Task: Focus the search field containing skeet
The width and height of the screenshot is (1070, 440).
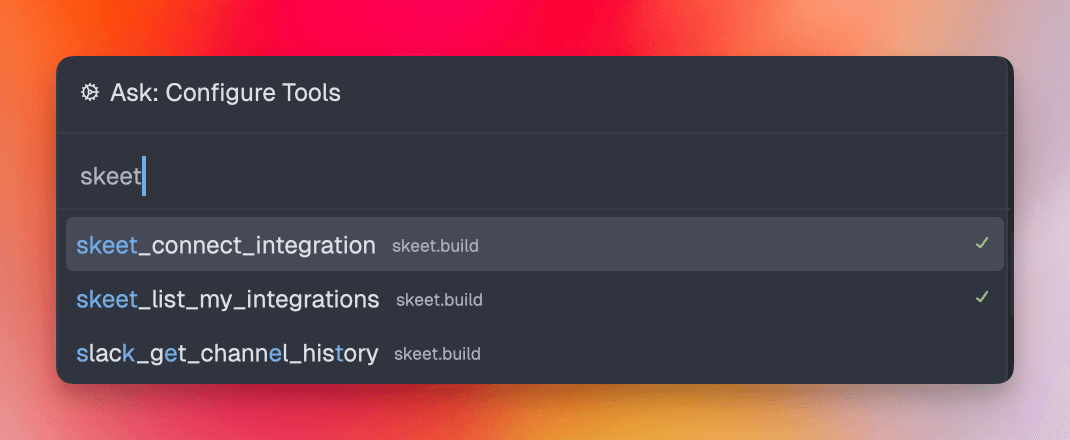Action: (x=532, y=177)
